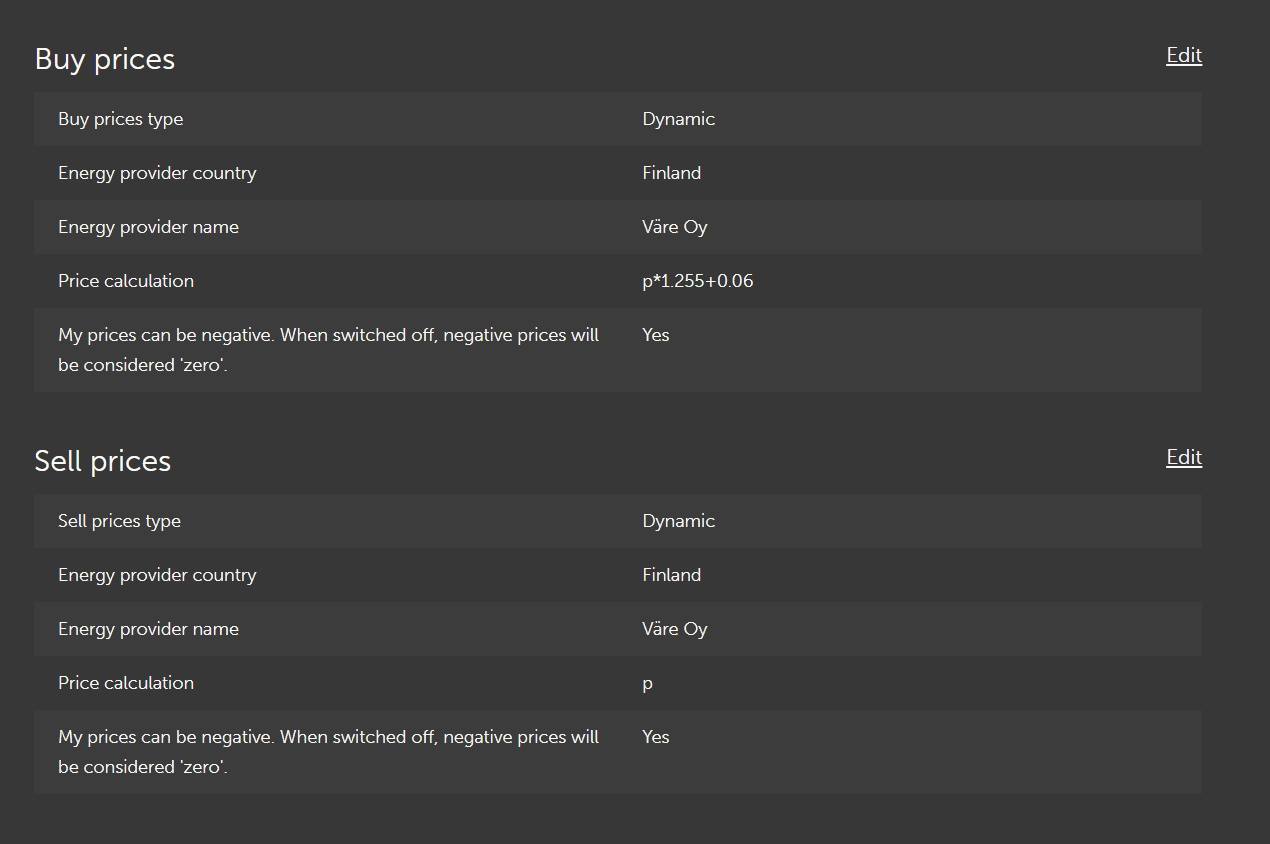Click the p*1.255+0.06 price formula
1270x844 pixels.
click(x=698, y=281)
